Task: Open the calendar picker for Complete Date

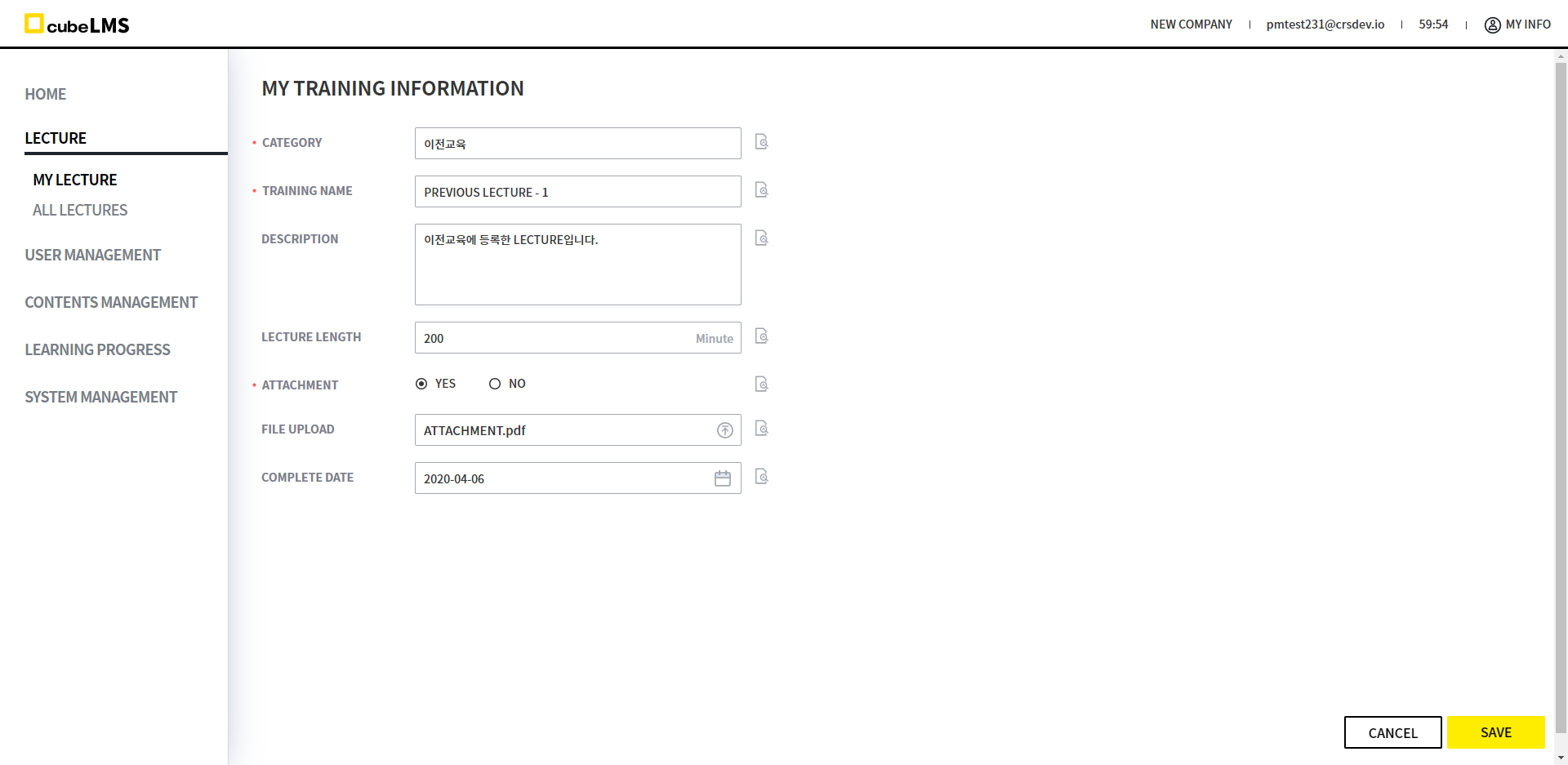Action: coord(722,478)
